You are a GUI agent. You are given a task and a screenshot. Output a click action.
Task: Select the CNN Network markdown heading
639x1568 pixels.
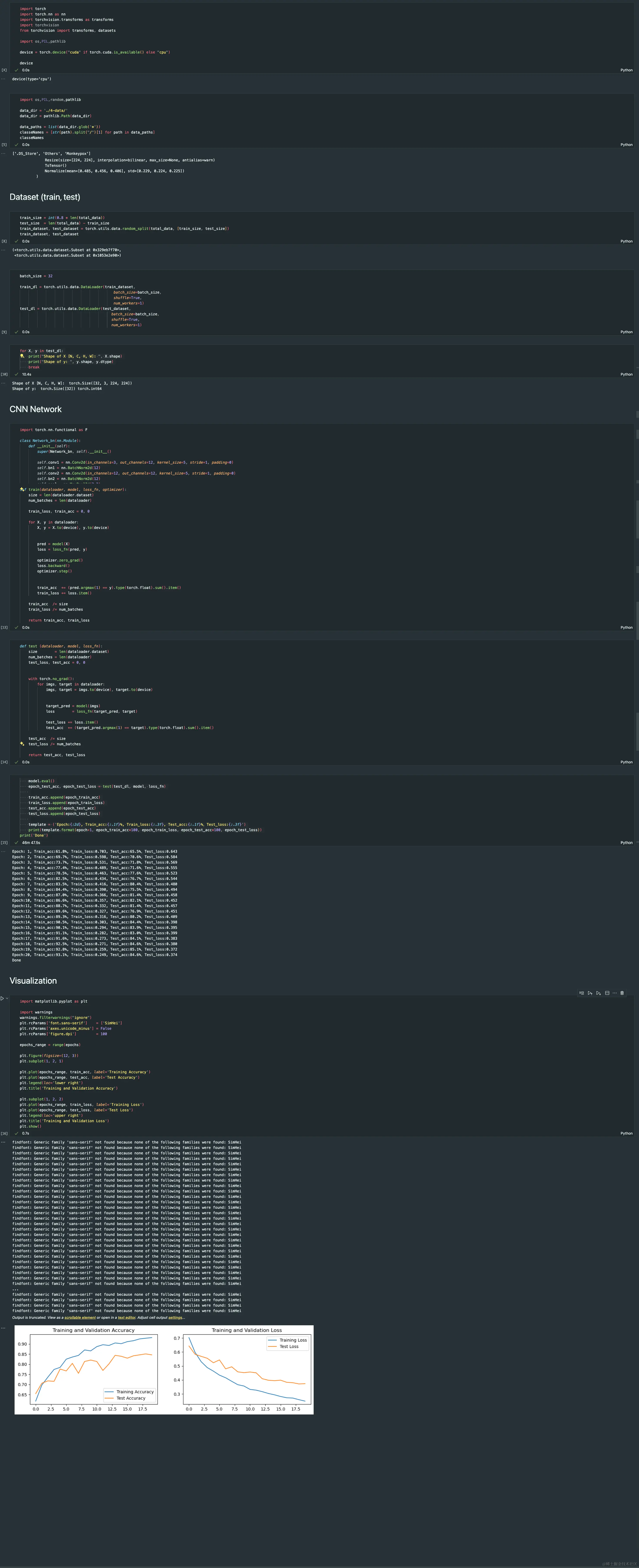(x=35, y=409)
